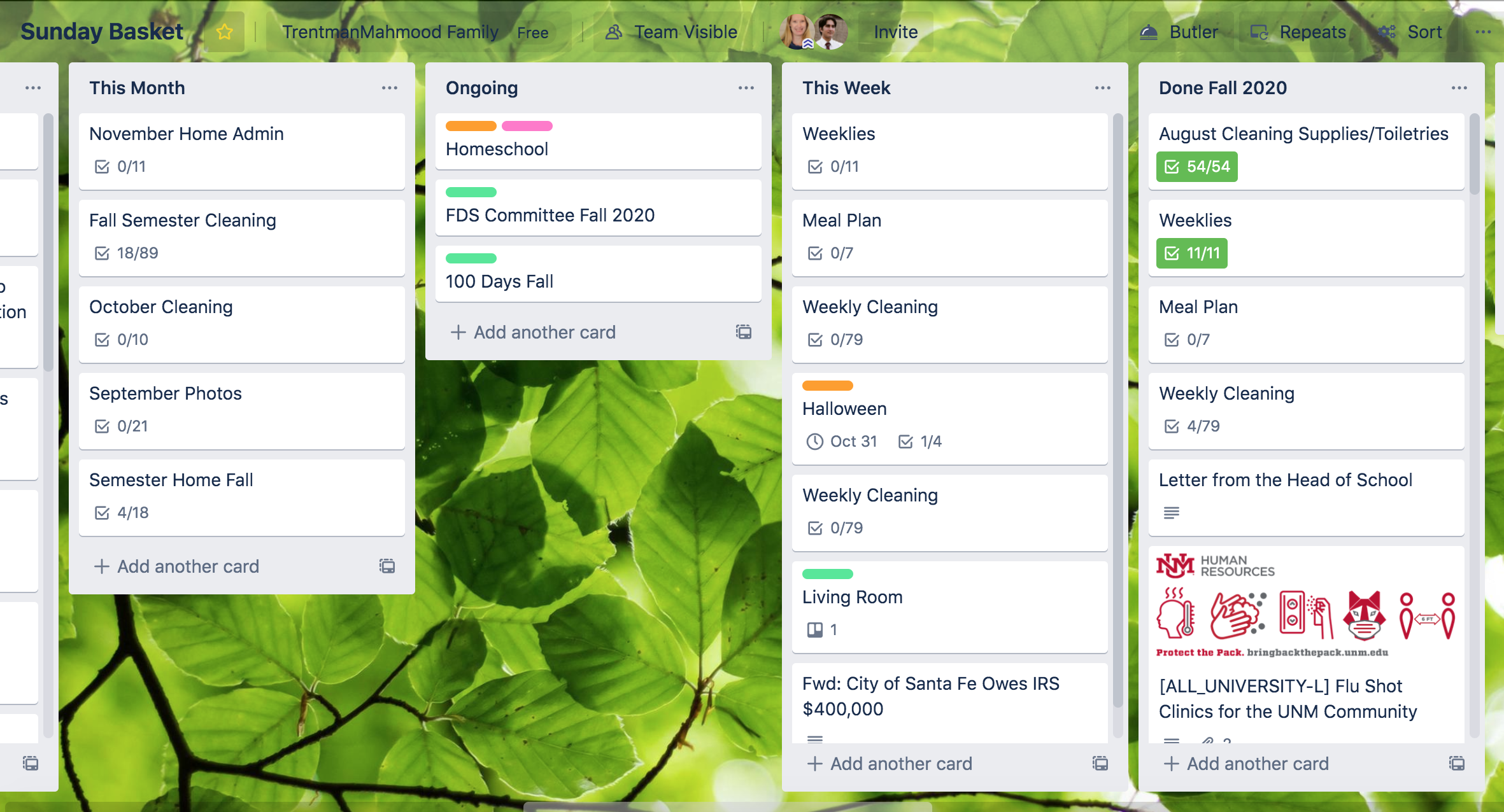Image resolution: width=1504 pixels, height=812 pixels.
Task: Click the orange label on Halloween card
Action: [x=828, y=385]
